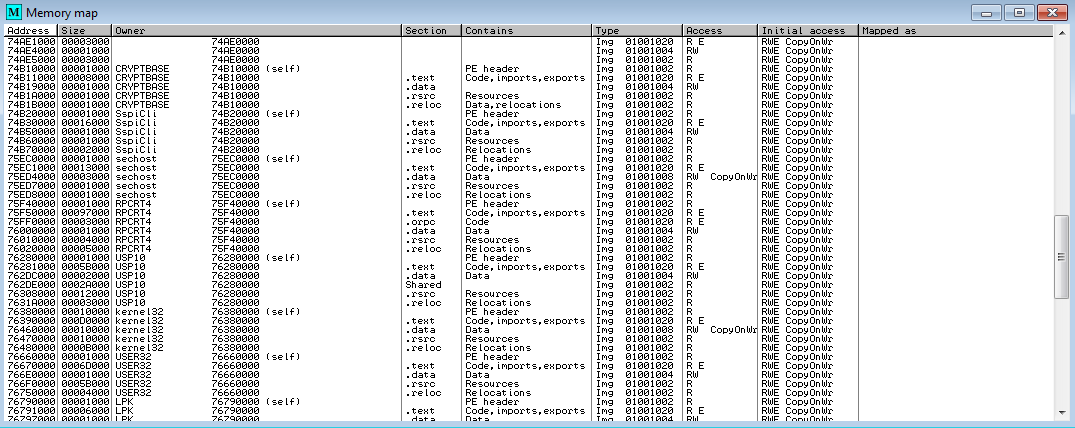Select the USP10 .rsrc row 76308000
This screenshot has height=428, width=1075.
pos(529,294)
